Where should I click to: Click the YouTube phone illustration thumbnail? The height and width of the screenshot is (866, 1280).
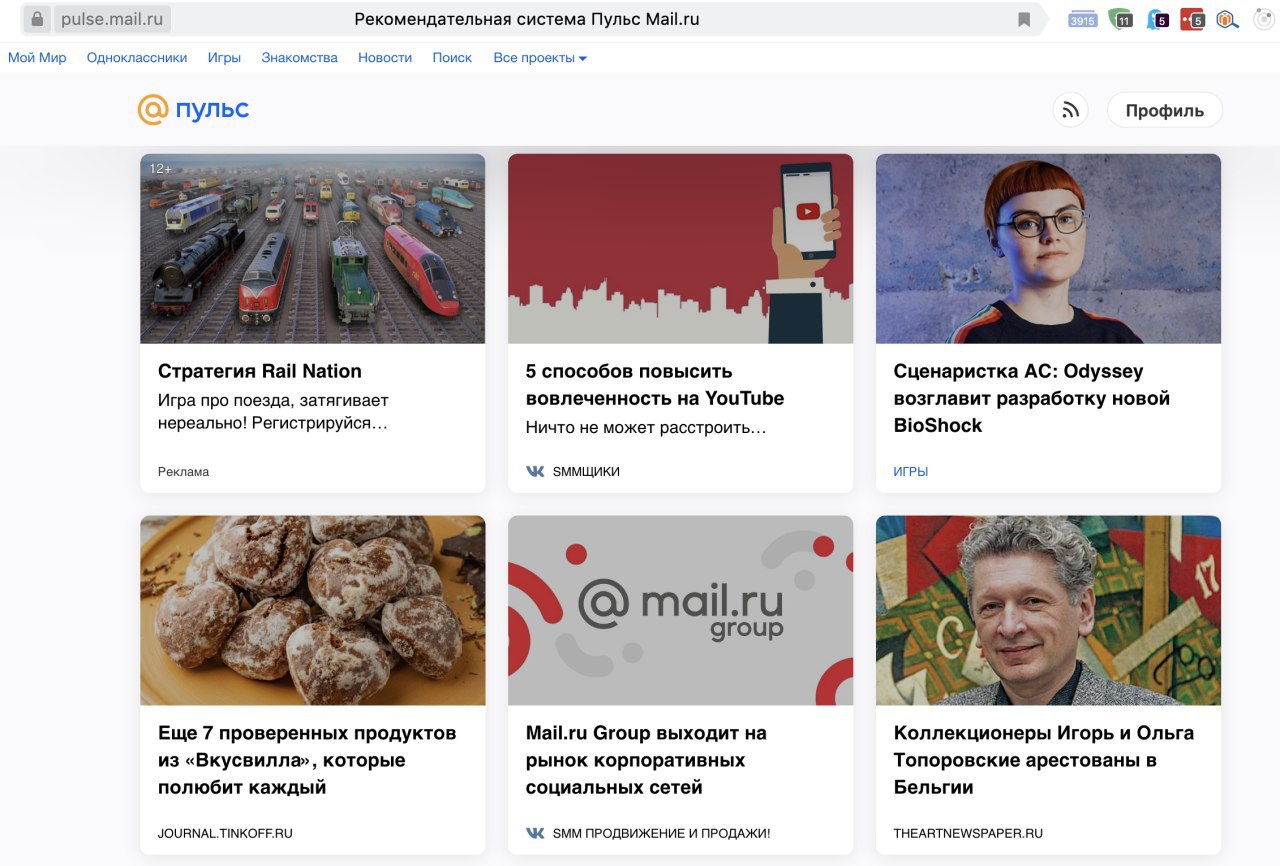(681, 249)
